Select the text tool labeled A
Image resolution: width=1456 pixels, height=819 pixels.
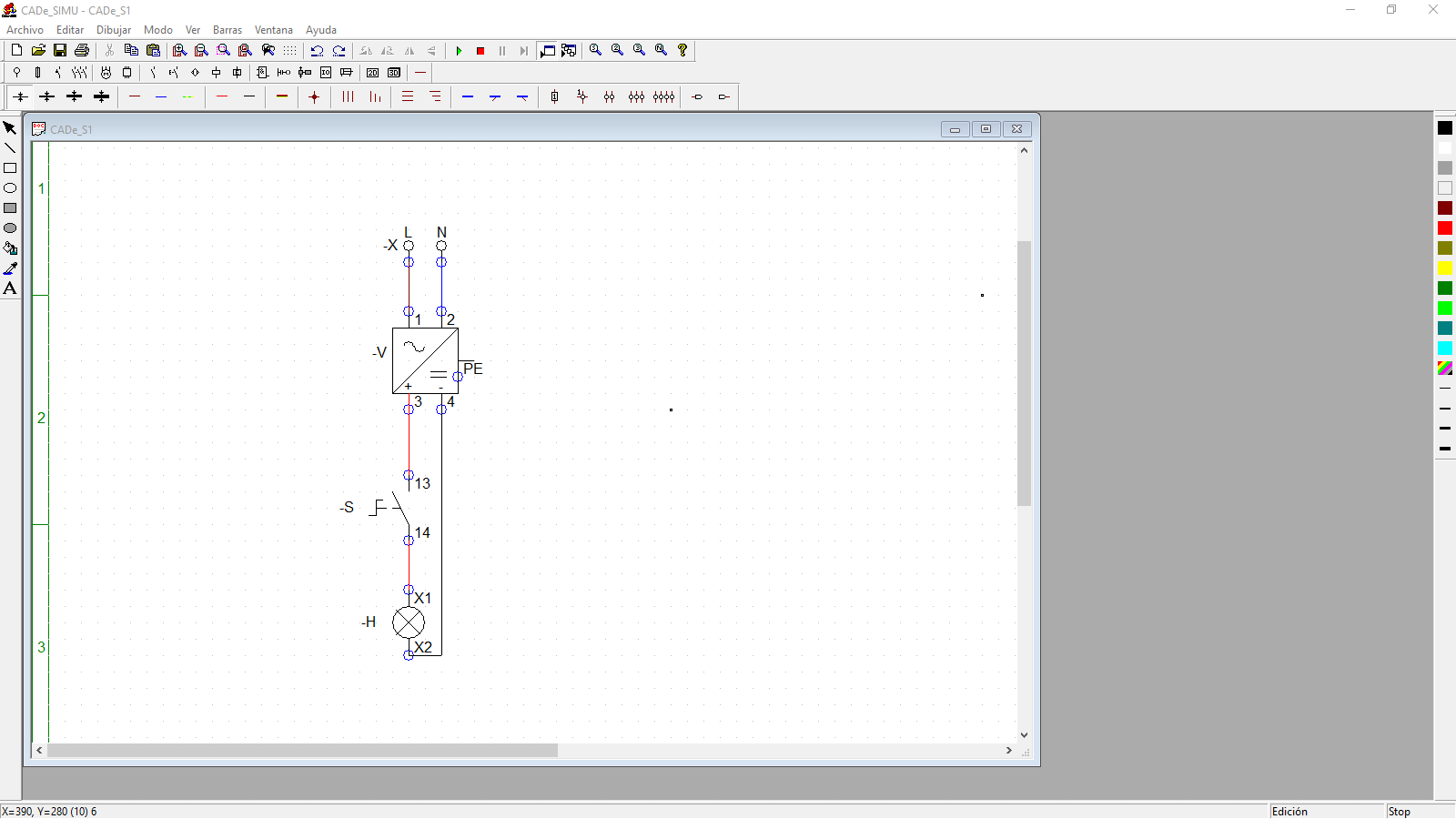pyautogui.click(x=10, y=288)
